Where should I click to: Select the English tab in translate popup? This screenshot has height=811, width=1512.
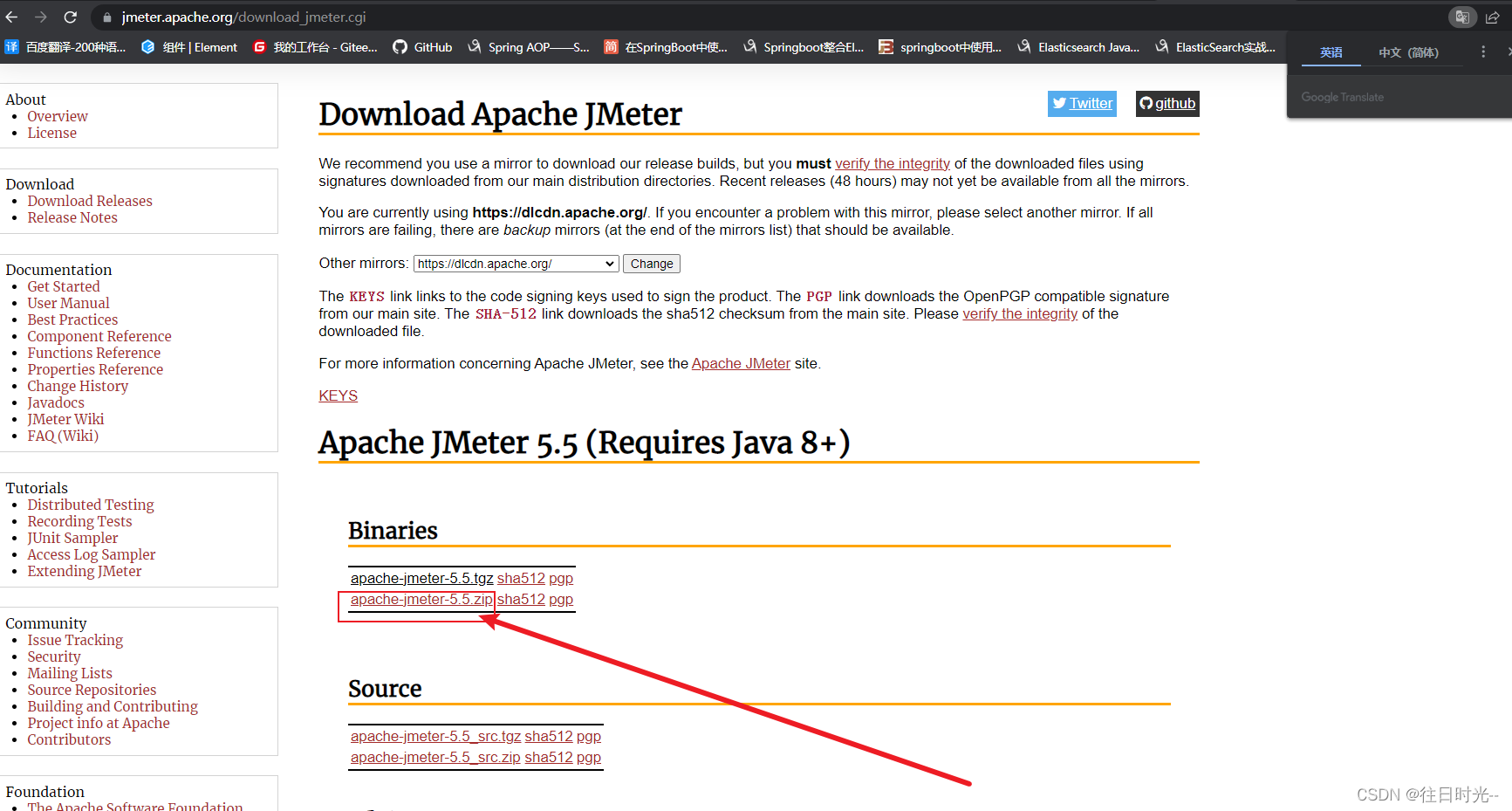1331,52
